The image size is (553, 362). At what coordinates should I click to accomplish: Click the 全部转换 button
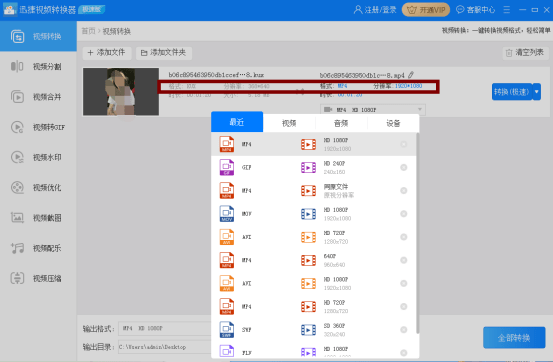514,338
